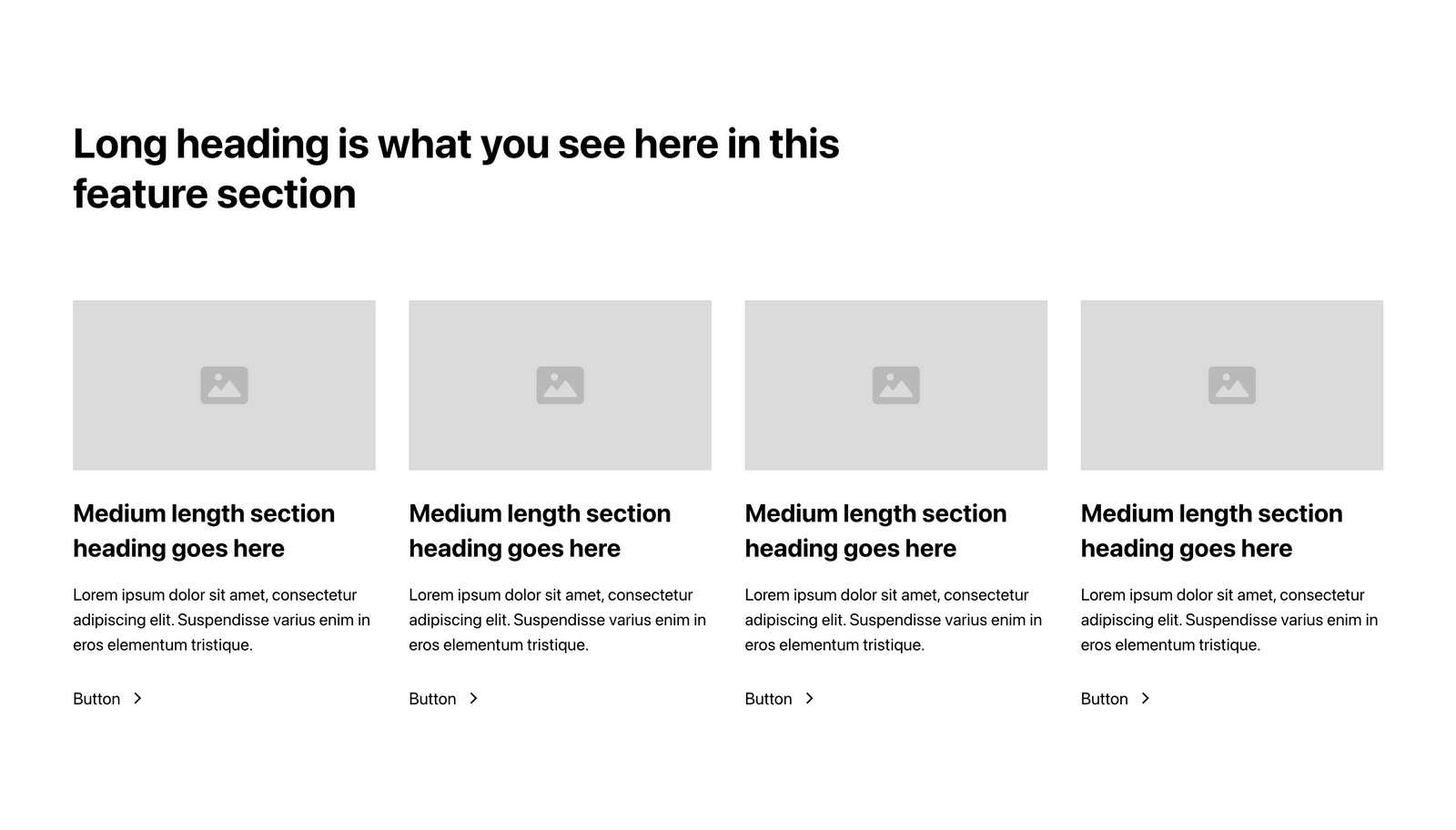Click the third card's "Medium length section" heading

pos(875,531)
